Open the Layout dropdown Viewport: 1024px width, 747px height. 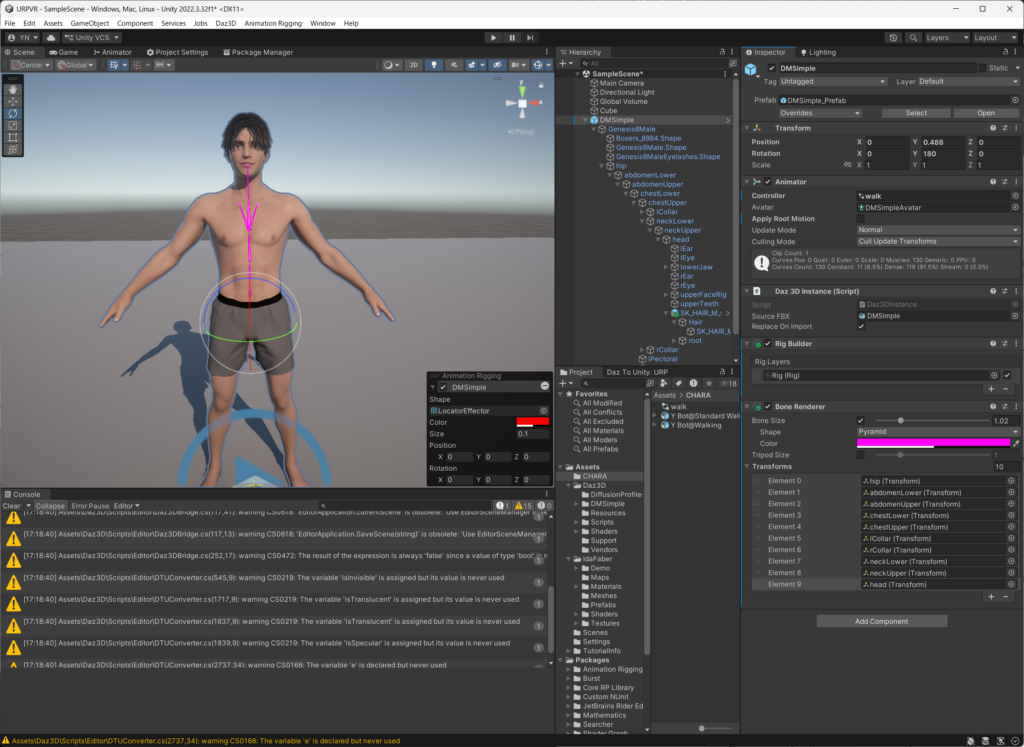[994, 37]
